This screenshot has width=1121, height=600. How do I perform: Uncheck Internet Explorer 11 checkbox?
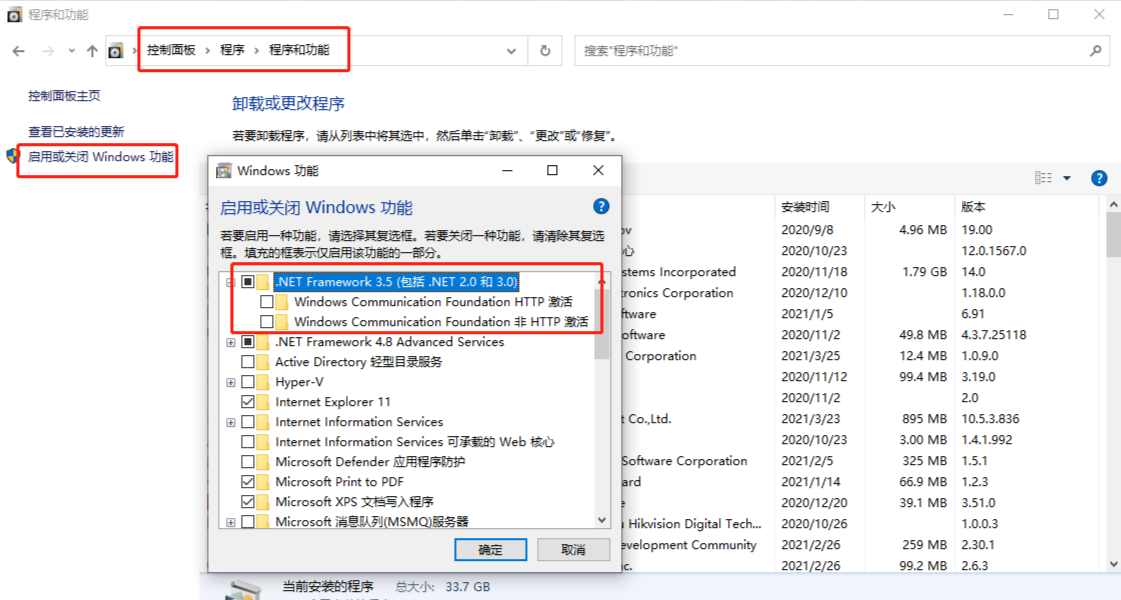(247, 402)
